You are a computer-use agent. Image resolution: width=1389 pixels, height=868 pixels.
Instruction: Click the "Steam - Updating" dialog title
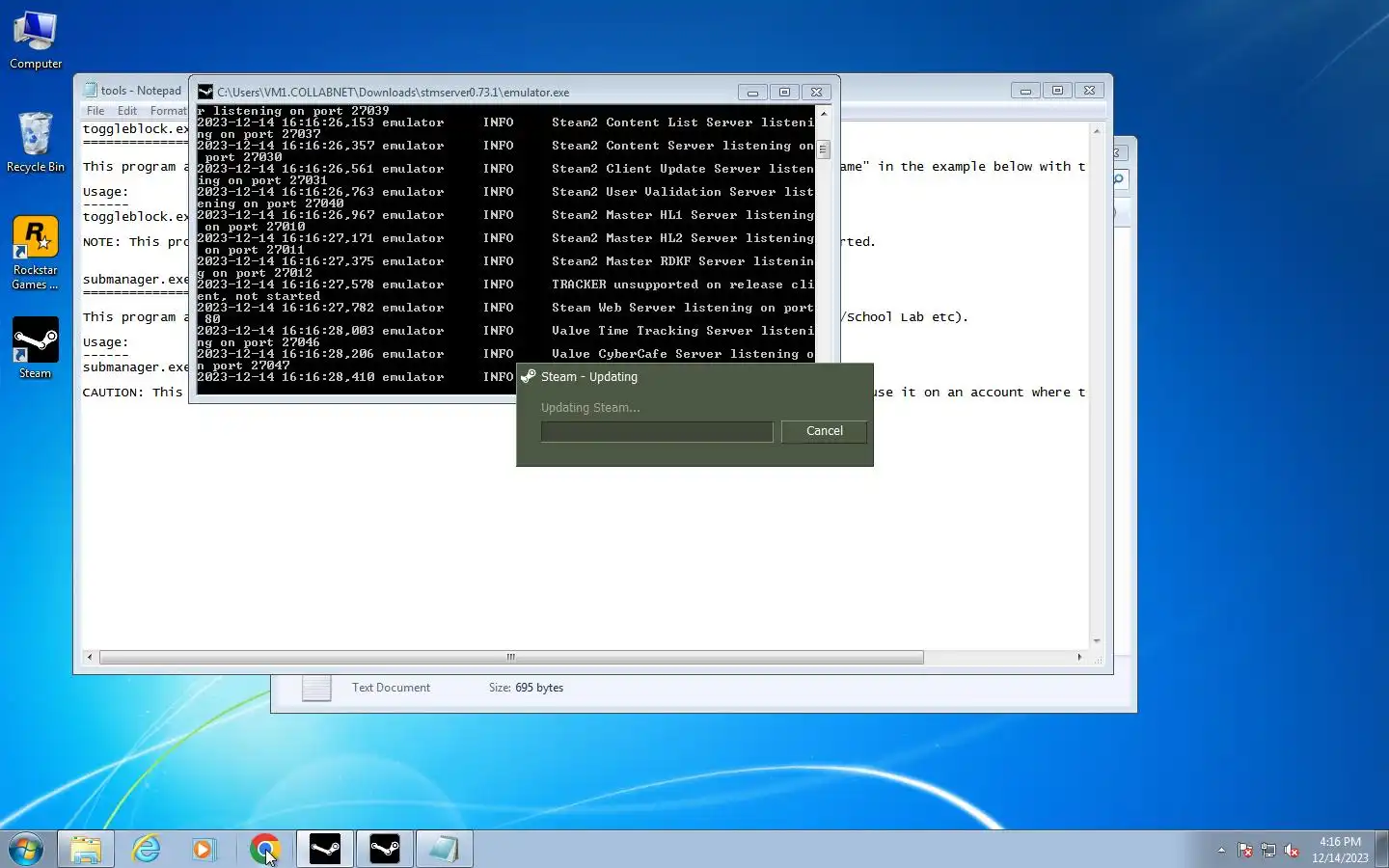(x=589, y=377)
